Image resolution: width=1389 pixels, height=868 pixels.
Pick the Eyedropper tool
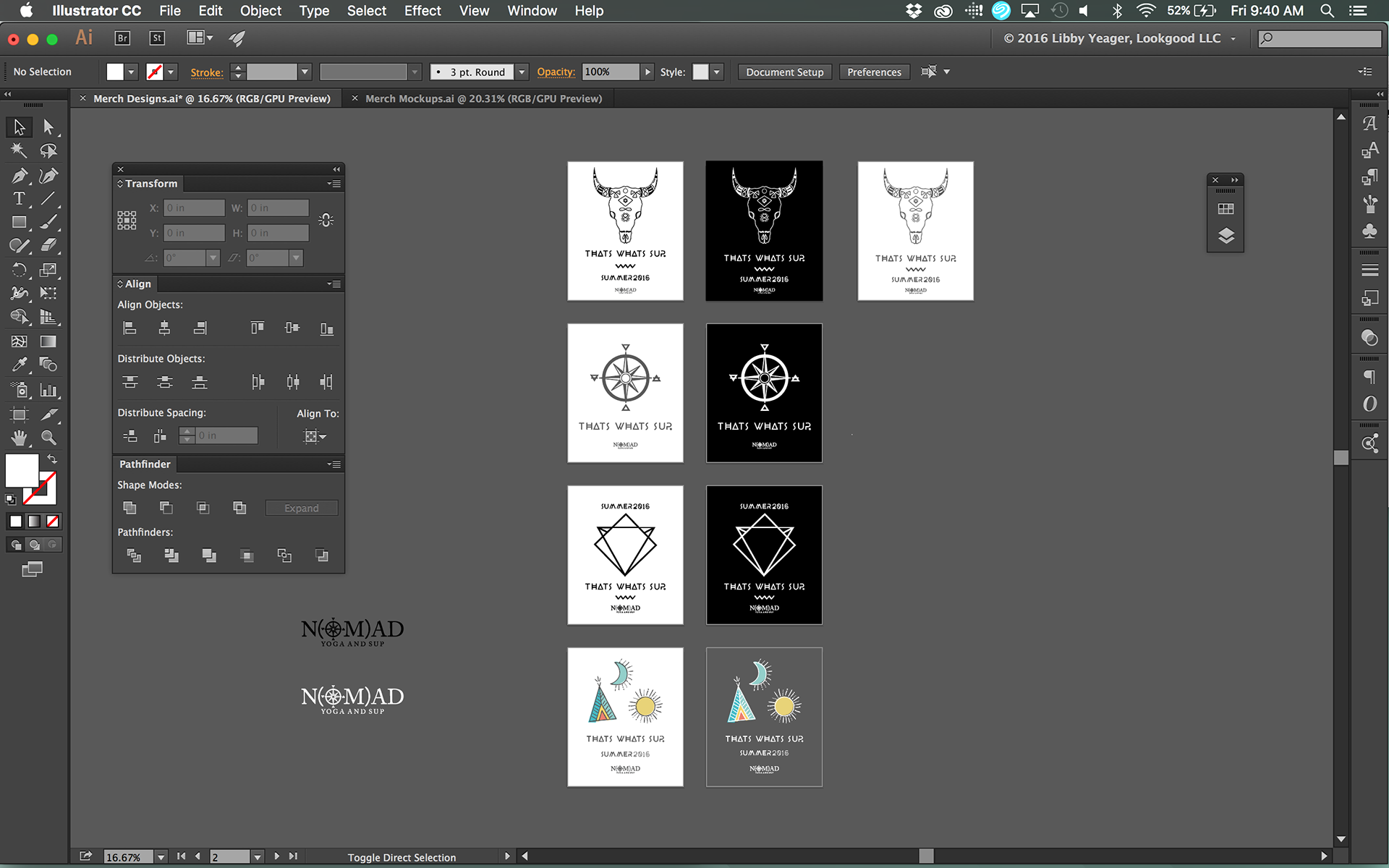pos(19,365)
